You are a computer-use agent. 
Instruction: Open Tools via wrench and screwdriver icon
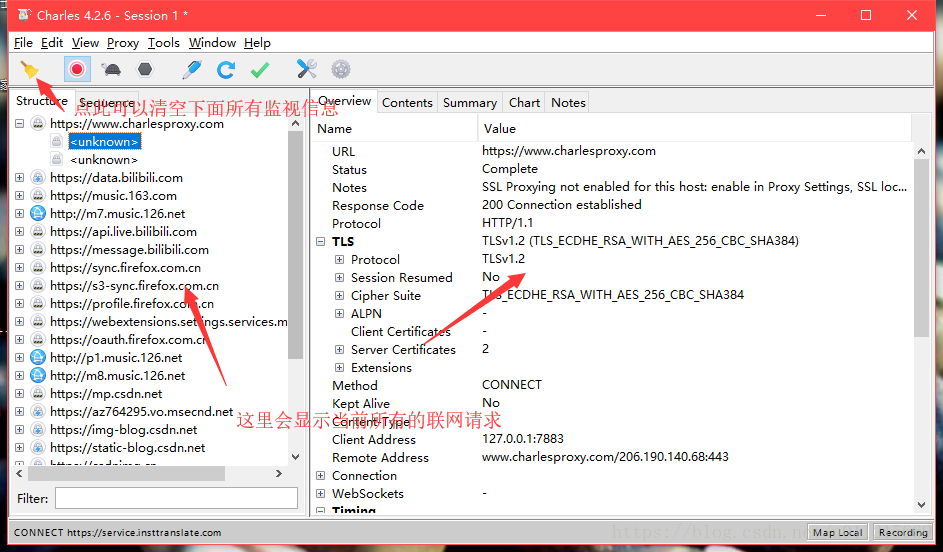coord(307,69)
